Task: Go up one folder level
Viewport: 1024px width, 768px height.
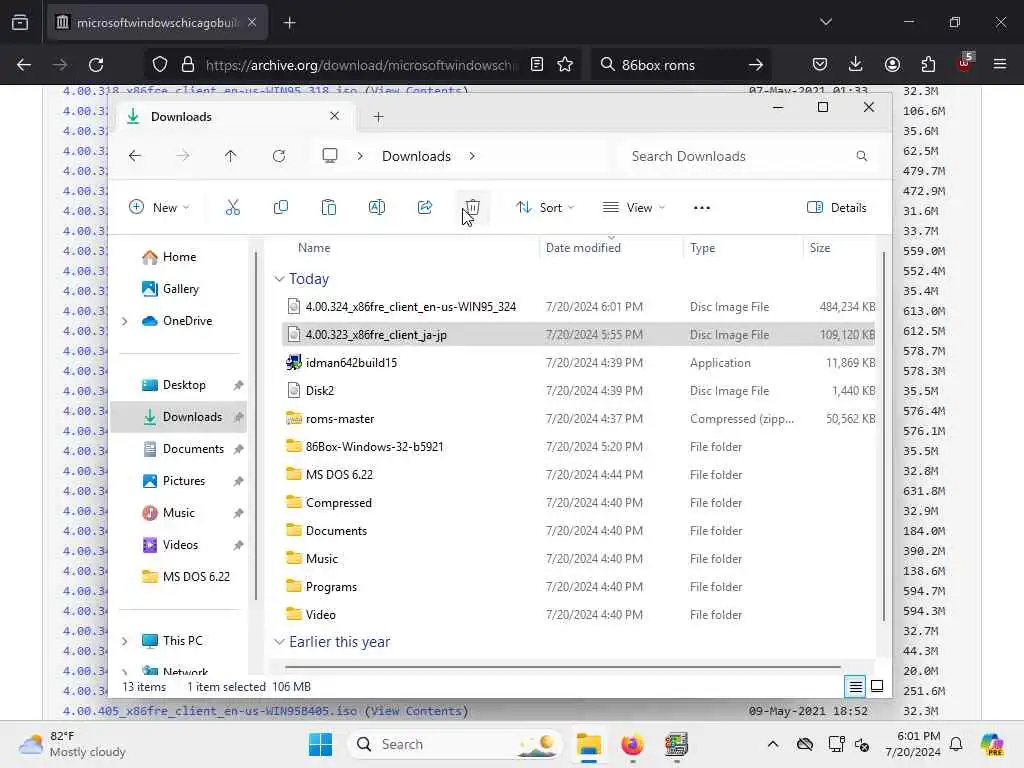Action: [x=231, y=156]
